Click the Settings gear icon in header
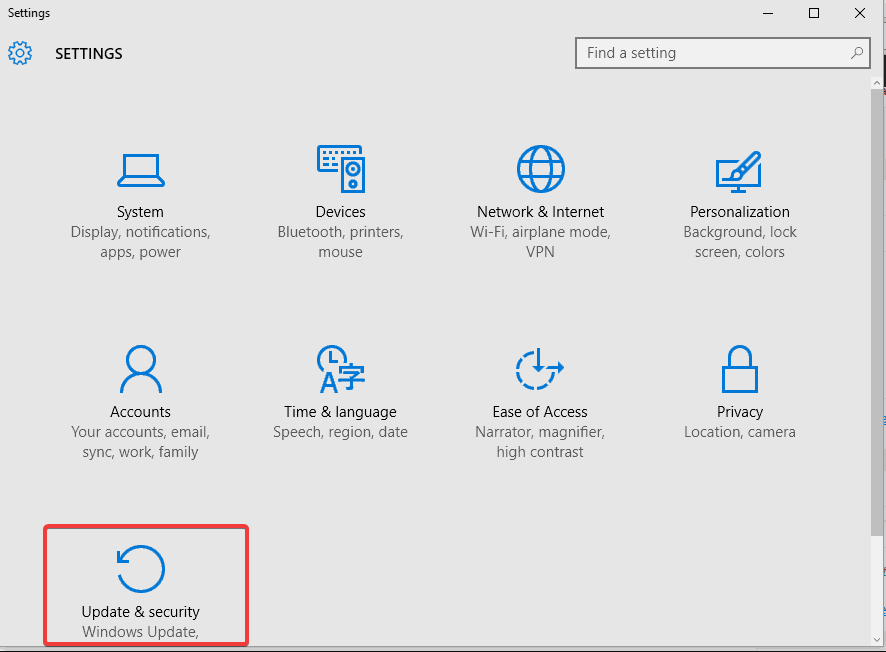The image size is (886, 652). click(x=20, y=53)
